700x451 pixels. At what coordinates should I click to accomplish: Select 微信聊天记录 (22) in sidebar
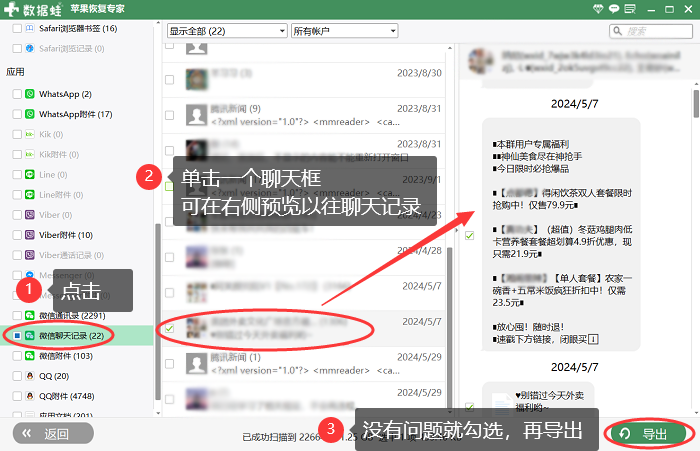tap(76, 335)
